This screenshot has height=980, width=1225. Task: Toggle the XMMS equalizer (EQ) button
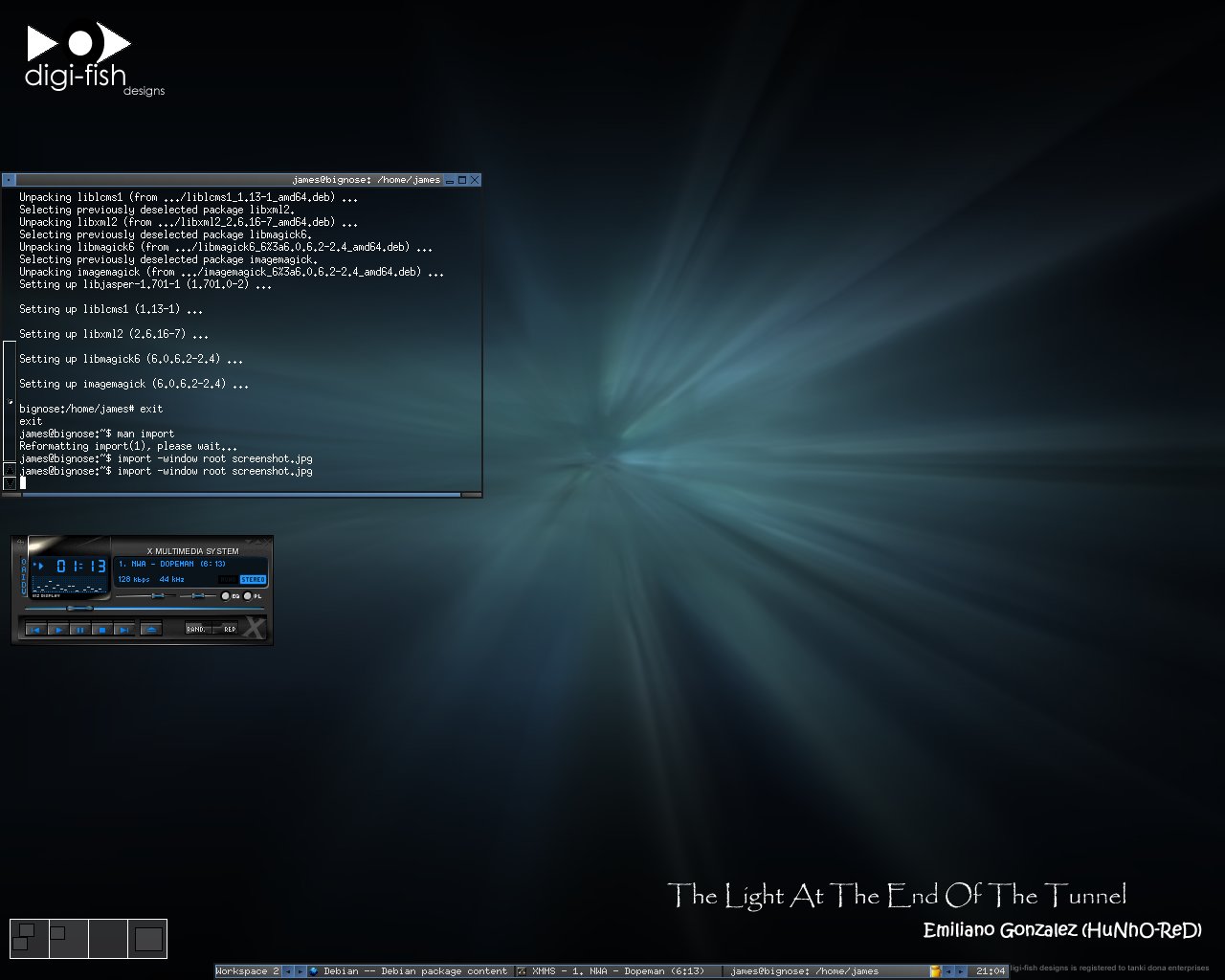tap(227, 596)
